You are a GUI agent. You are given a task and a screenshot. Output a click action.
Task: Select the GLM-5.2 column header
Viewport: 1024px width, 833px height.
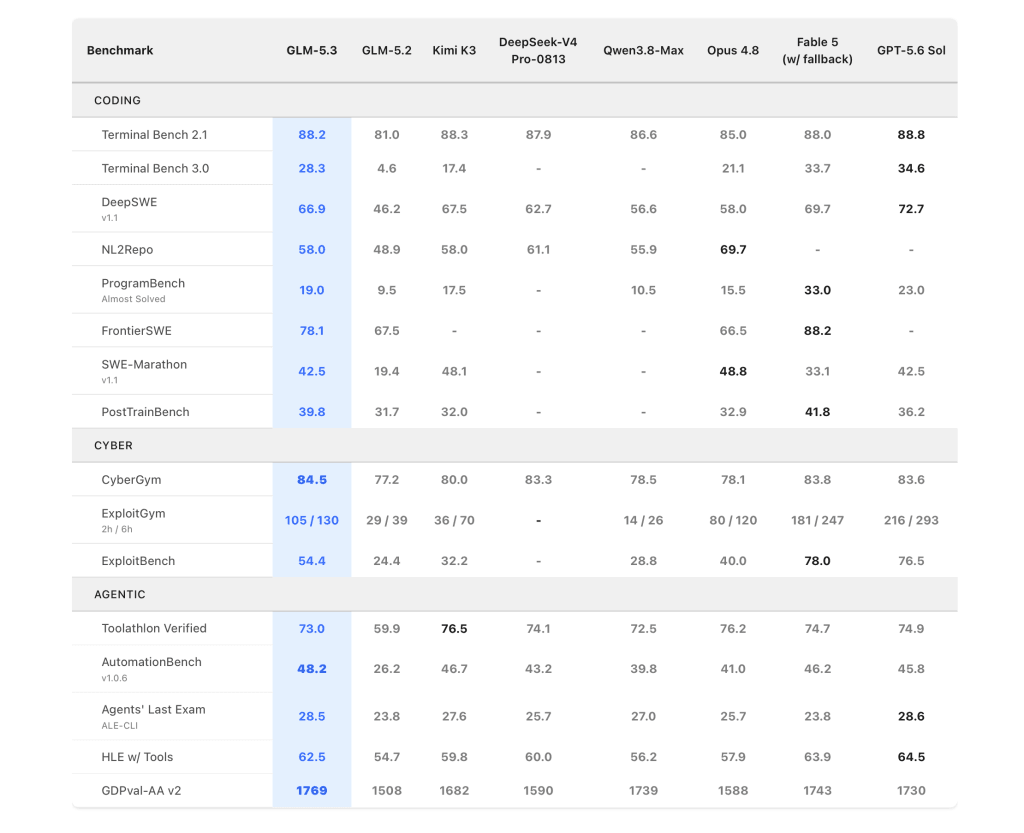387,50
